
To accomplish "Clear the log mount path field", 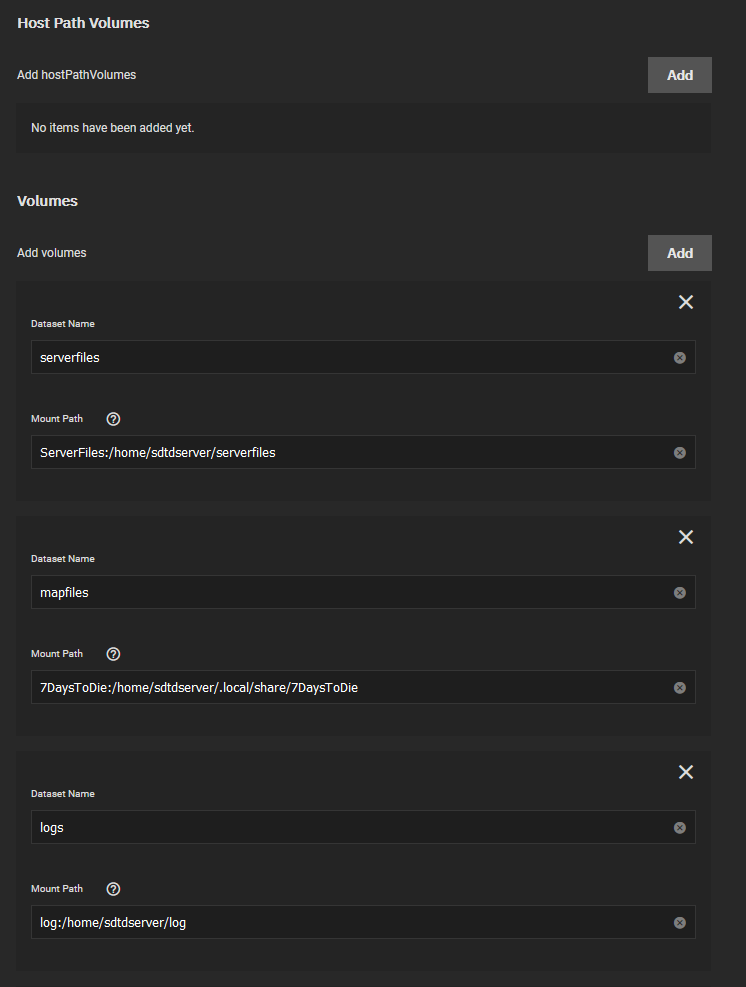I will (679, 923).
